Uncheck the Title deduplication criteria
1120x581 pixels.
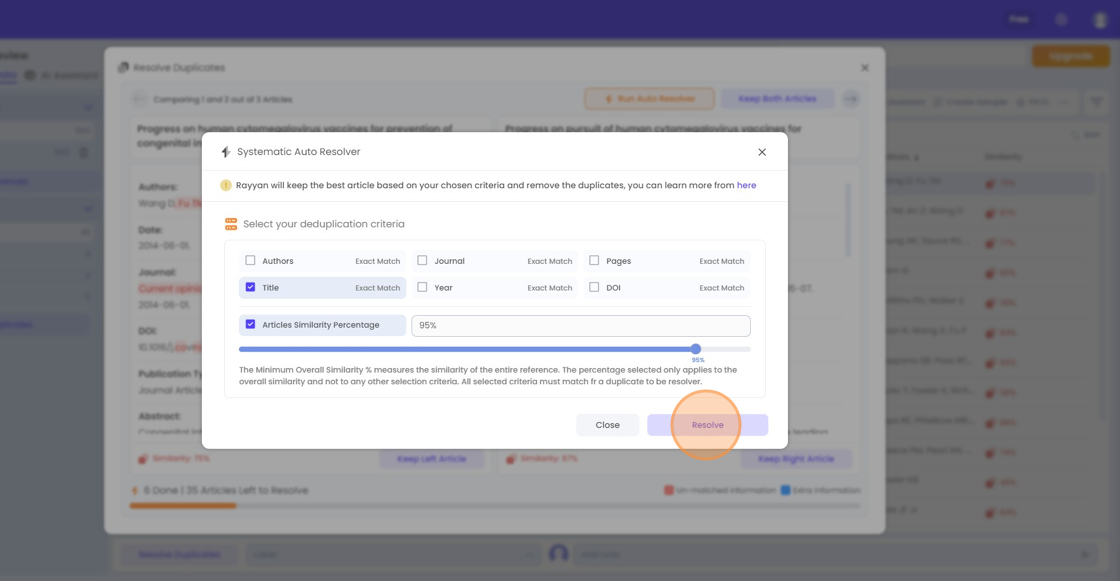(250, 287)
